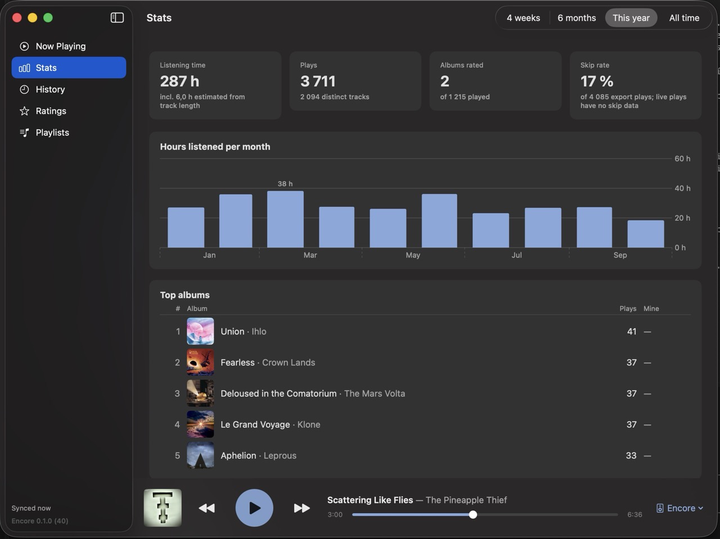720x539 pixels.
Task: Click the Aphelion album cover thumbnail
Action: (200, 455)
